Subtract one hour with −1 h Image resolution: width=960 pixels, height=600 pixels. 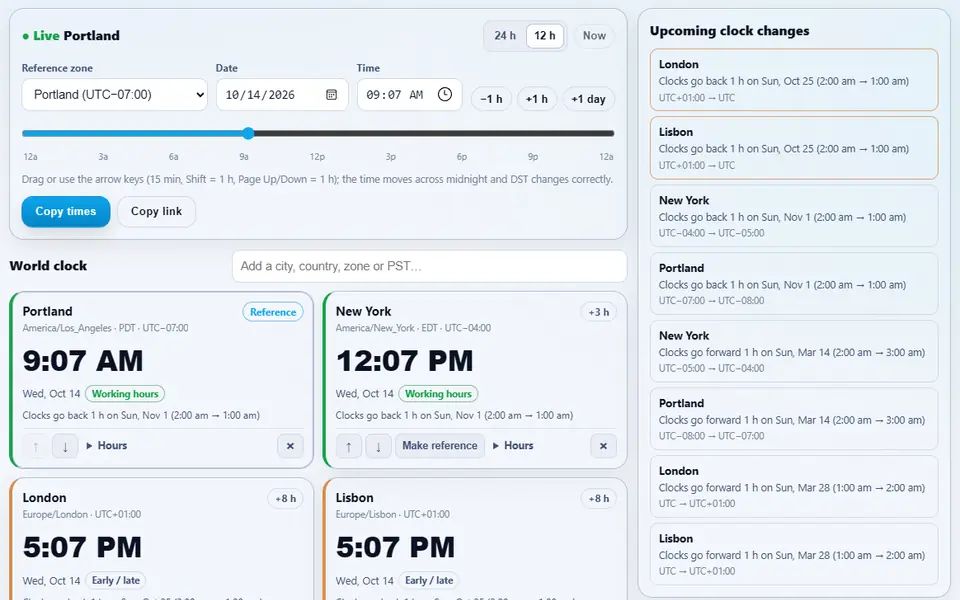[491, 99]
